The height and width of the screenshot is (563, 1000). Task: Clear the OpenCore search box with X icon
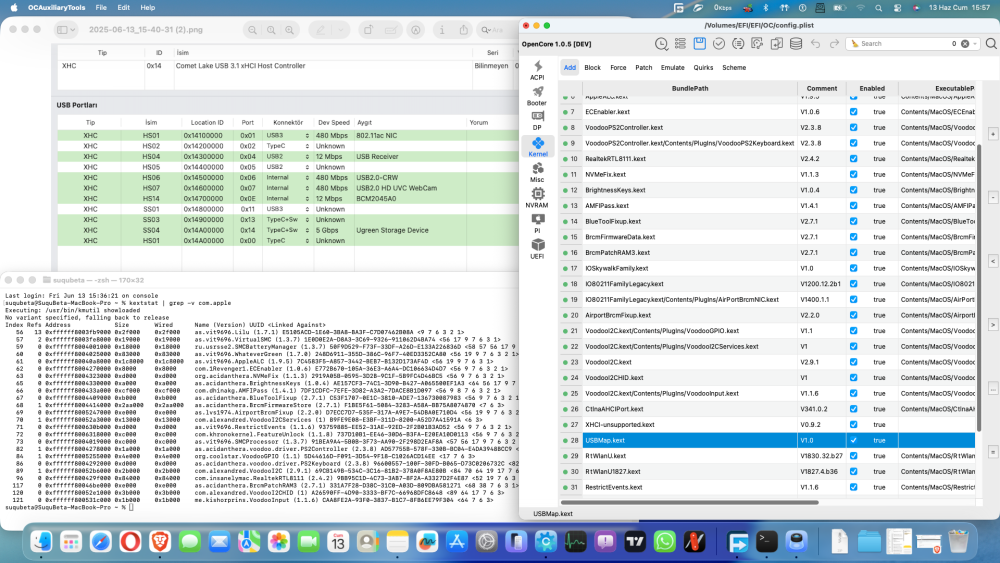965,44
